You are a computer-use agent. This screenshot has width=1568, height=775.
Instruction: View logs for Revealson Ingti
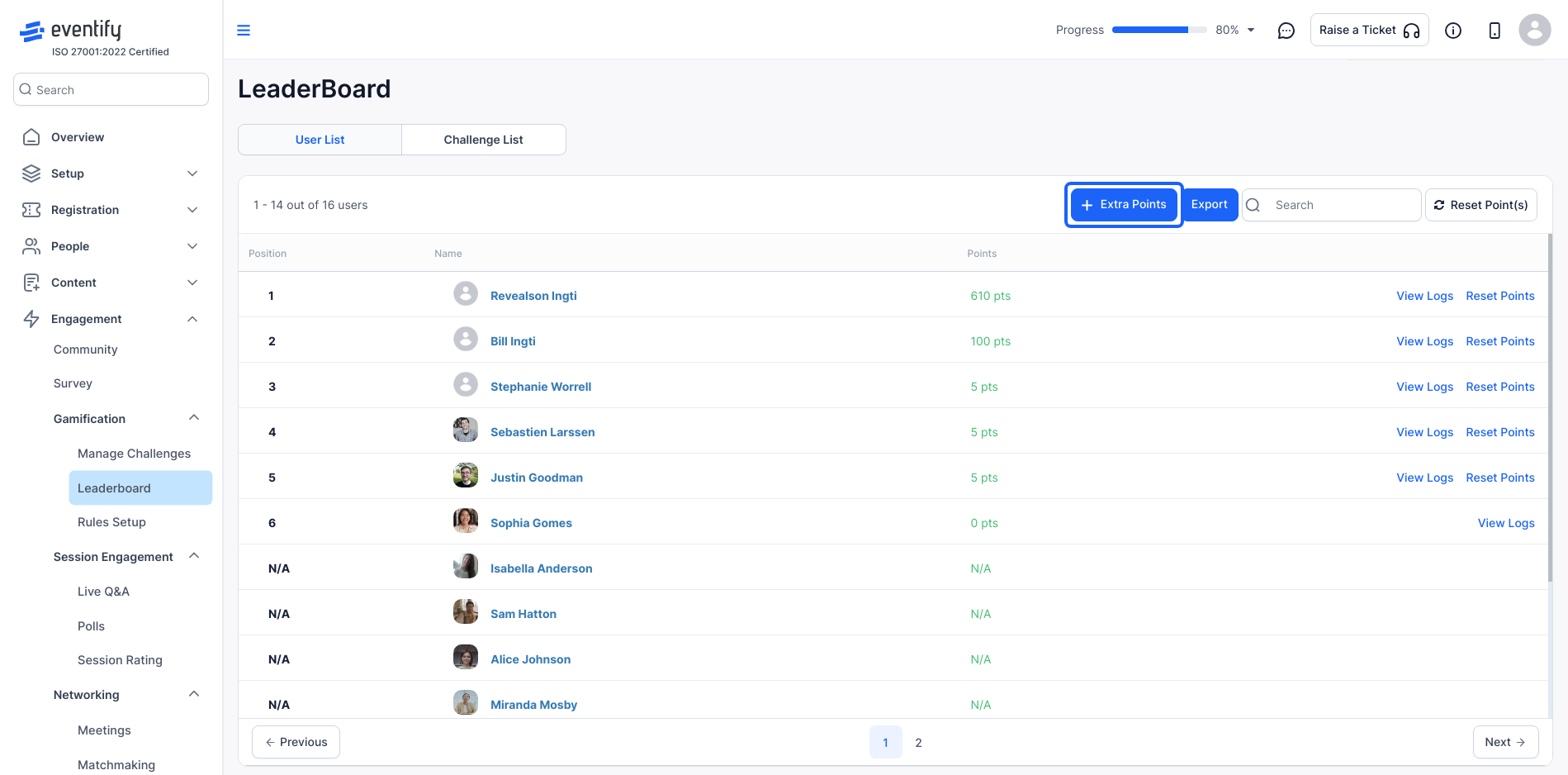coord(1424,296)
